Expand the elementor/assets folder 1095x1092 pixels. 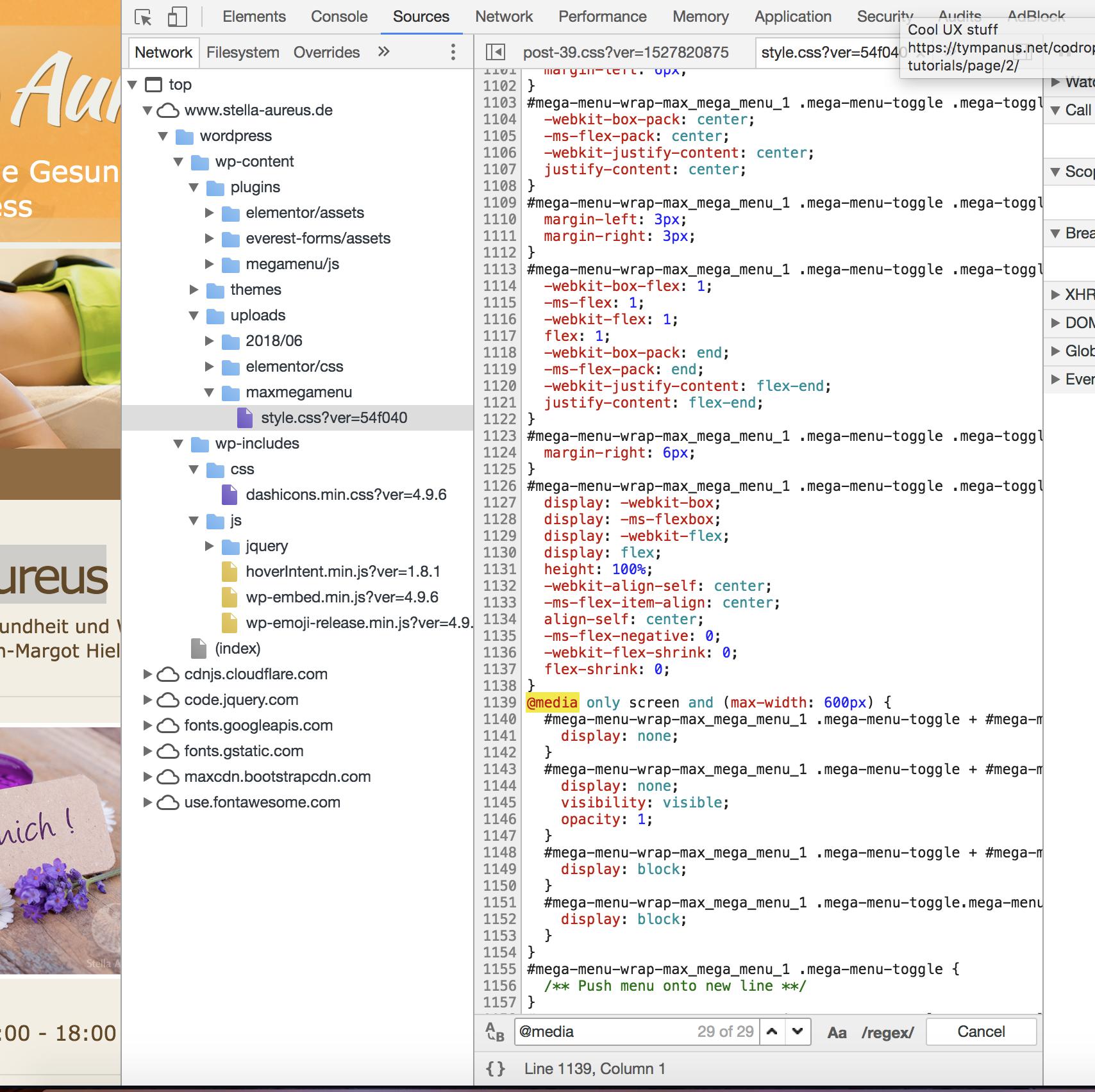[209, 213]
